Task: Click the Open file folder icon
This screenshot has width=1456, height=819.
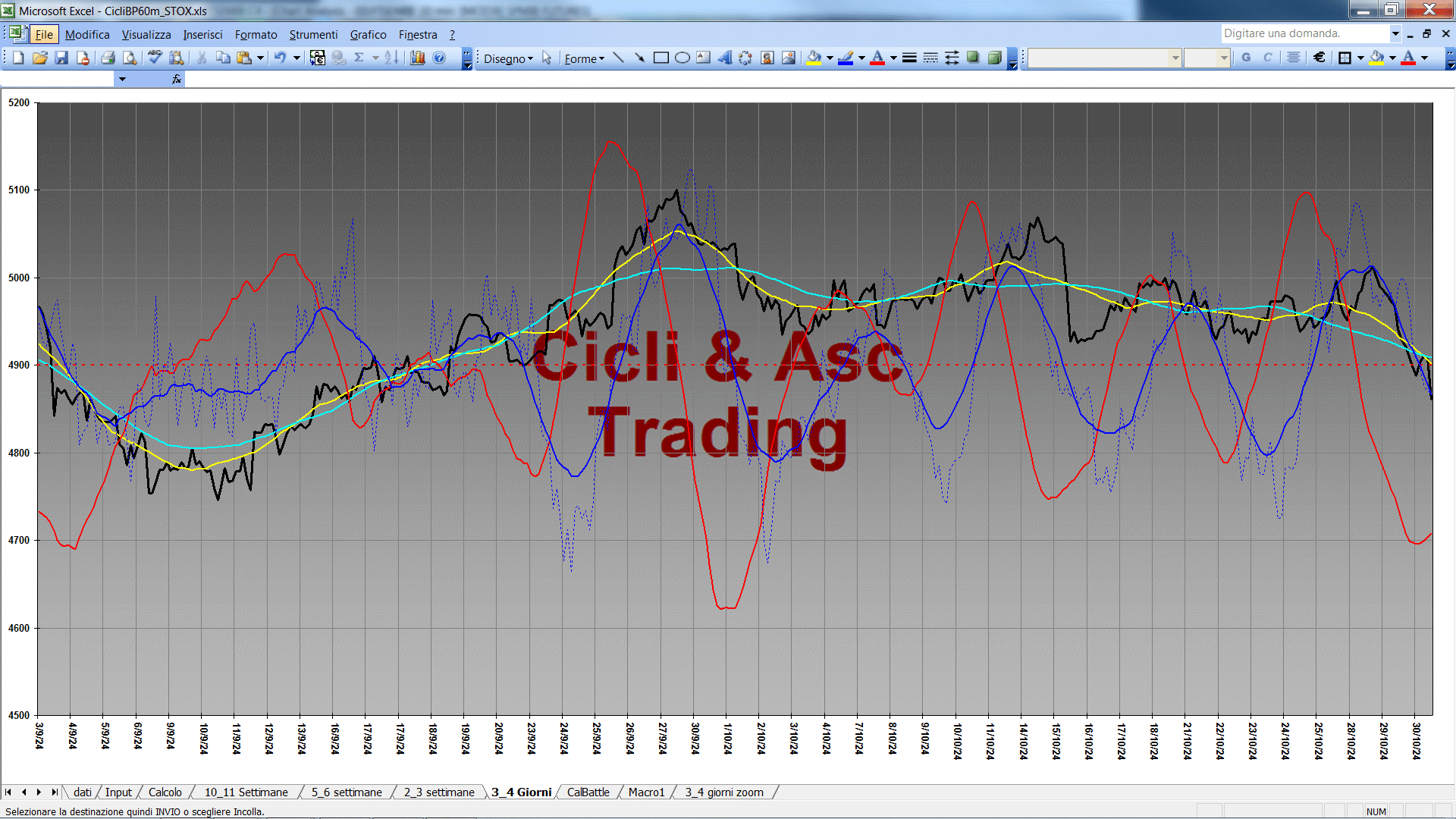Action: [x=40, y=58]
